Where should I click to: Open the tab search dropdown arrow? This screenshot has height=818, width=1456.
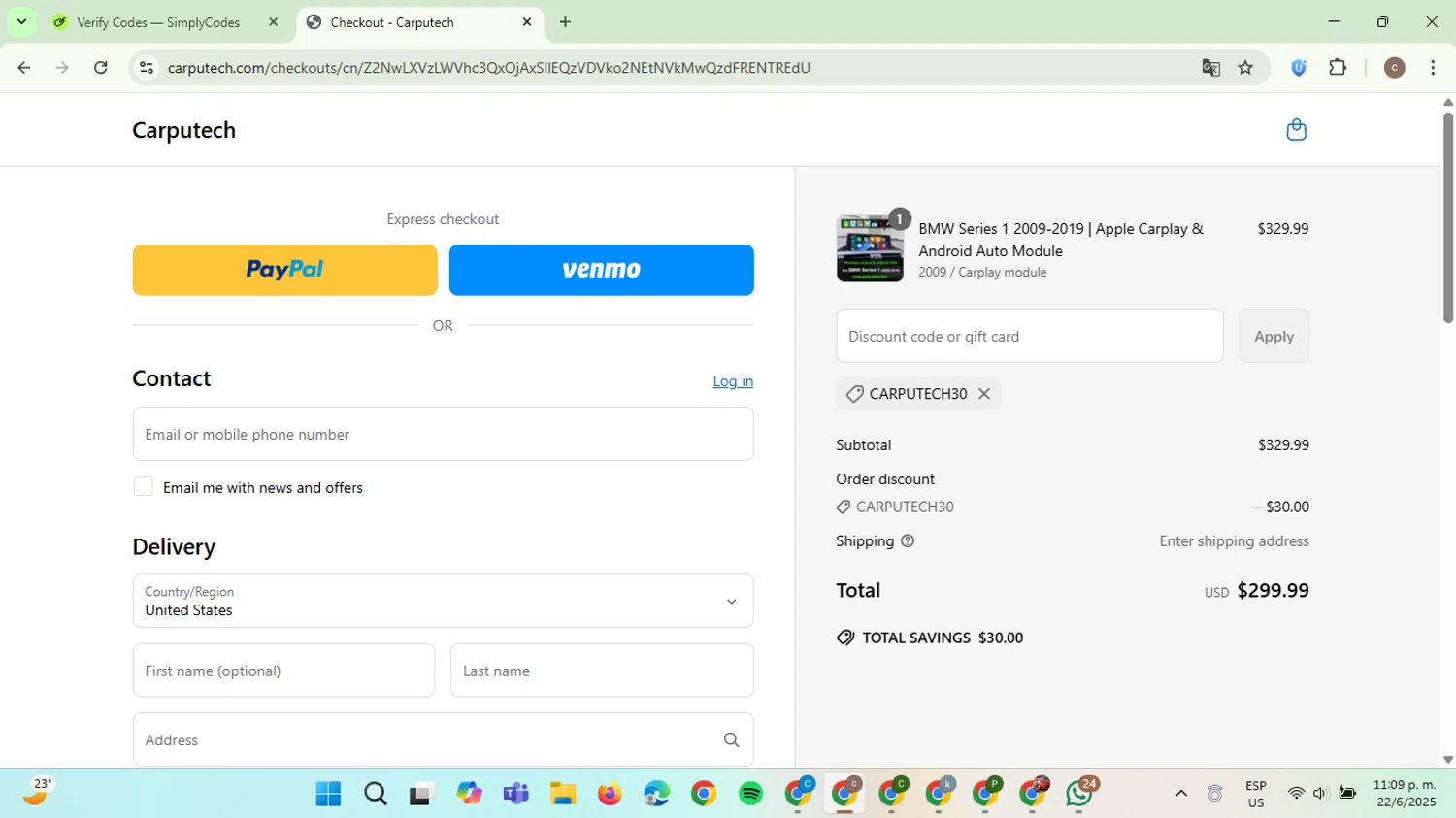[x=21, y=22]
